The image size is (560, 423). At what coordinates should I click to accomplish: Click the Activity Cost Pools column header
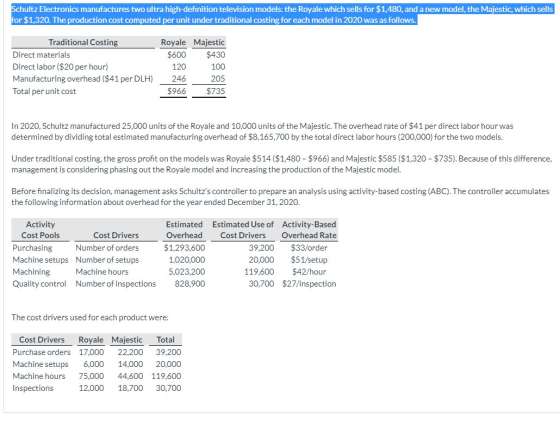[x=40, y=230]
